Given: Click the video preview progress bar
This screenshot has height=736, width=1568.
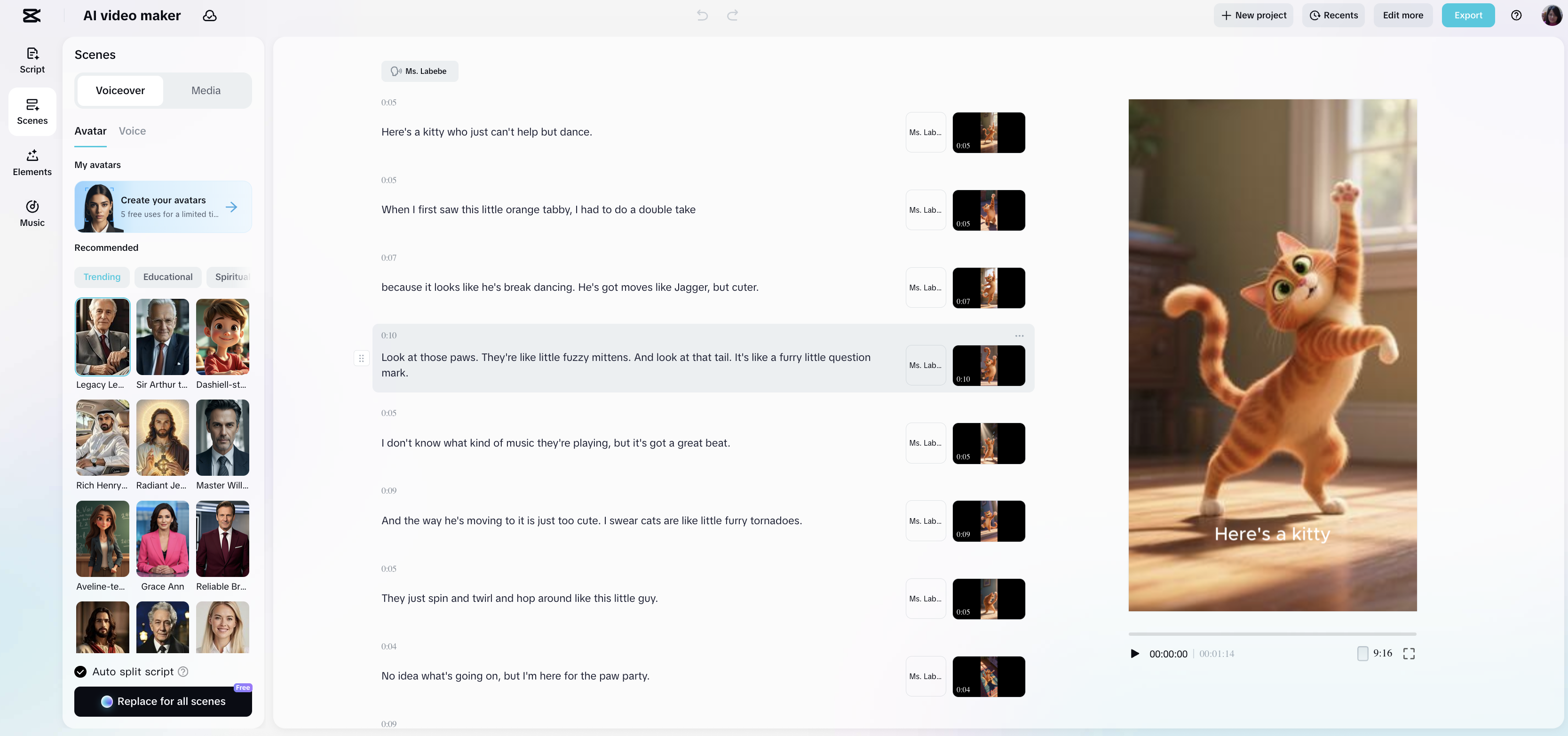Looking at the screenshot, I should pos(1272,634).
